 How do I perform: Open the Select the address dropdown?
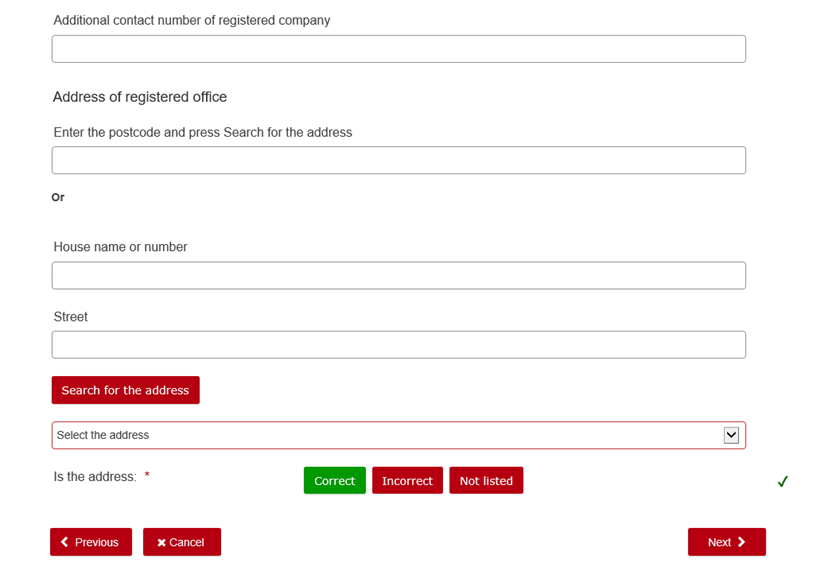coord(399,435)
